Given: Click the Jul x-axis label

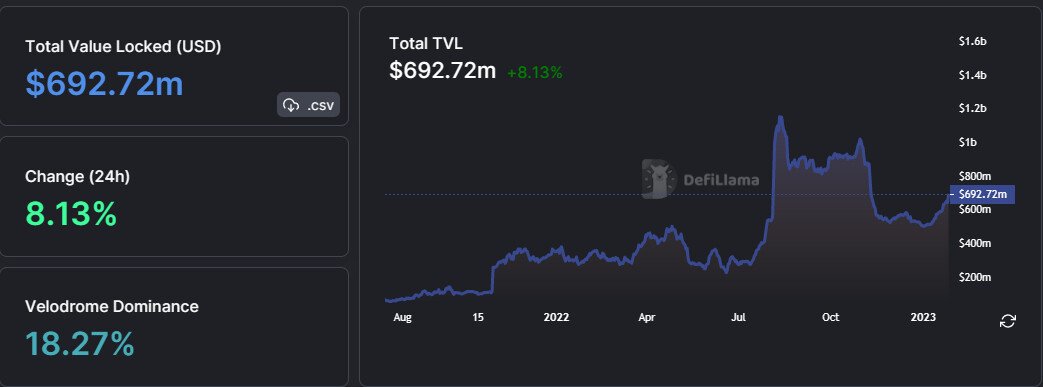Looking at the screenshot, I should click(738, 317).
